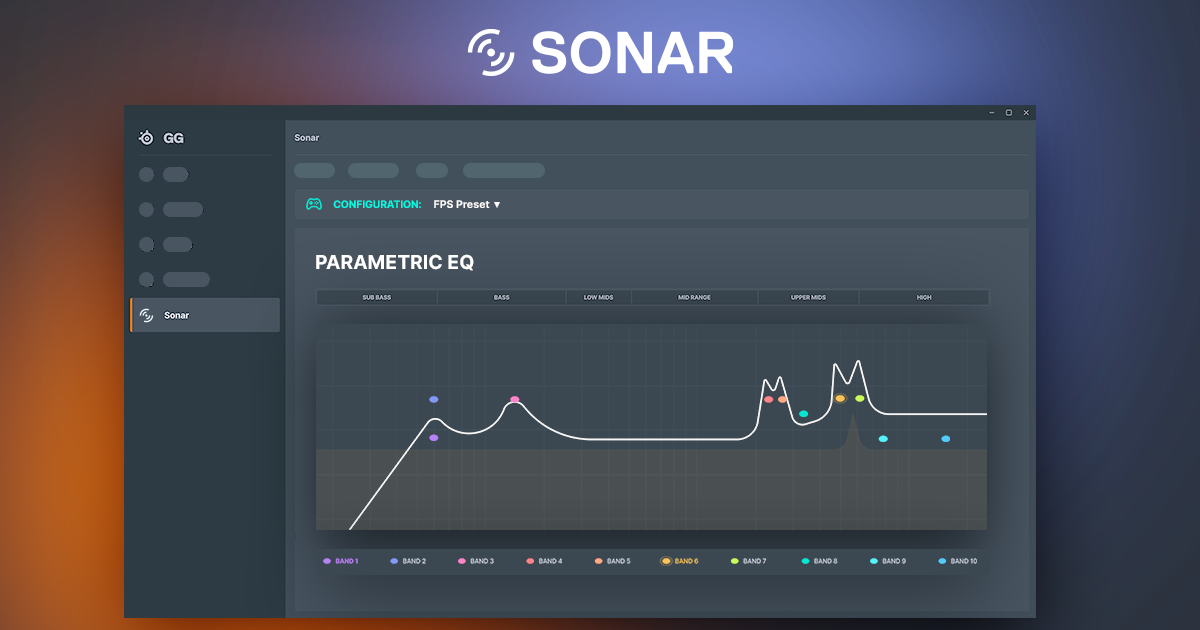Toggle BAND 10 in the legend
Screen dimensions: 1200x630
pos(958,561)
